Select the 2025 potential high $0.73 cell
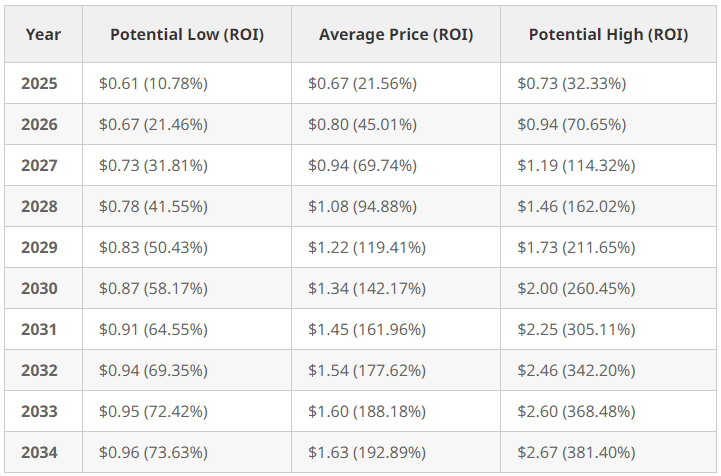 [571, 83]
